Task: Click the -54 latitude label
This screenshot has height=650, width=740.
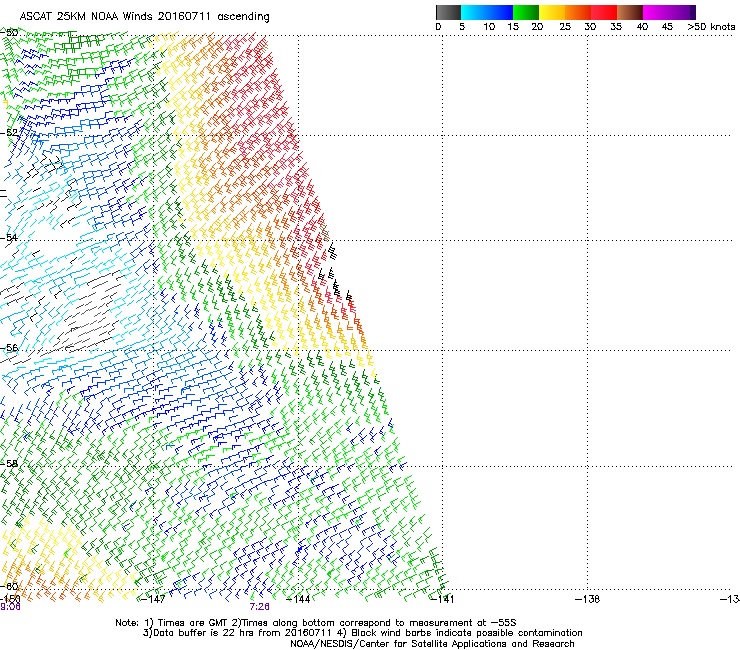Action: tap(9, 237)
